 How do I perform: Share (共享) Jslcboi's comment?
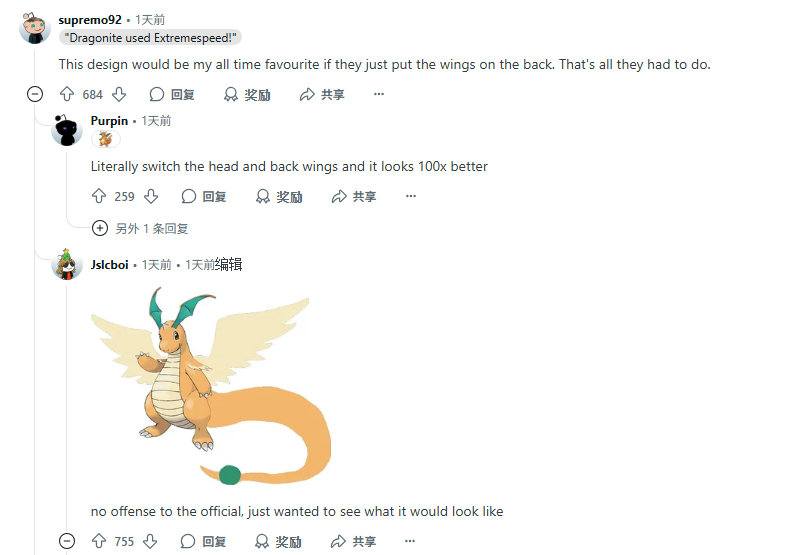(354, 541)
